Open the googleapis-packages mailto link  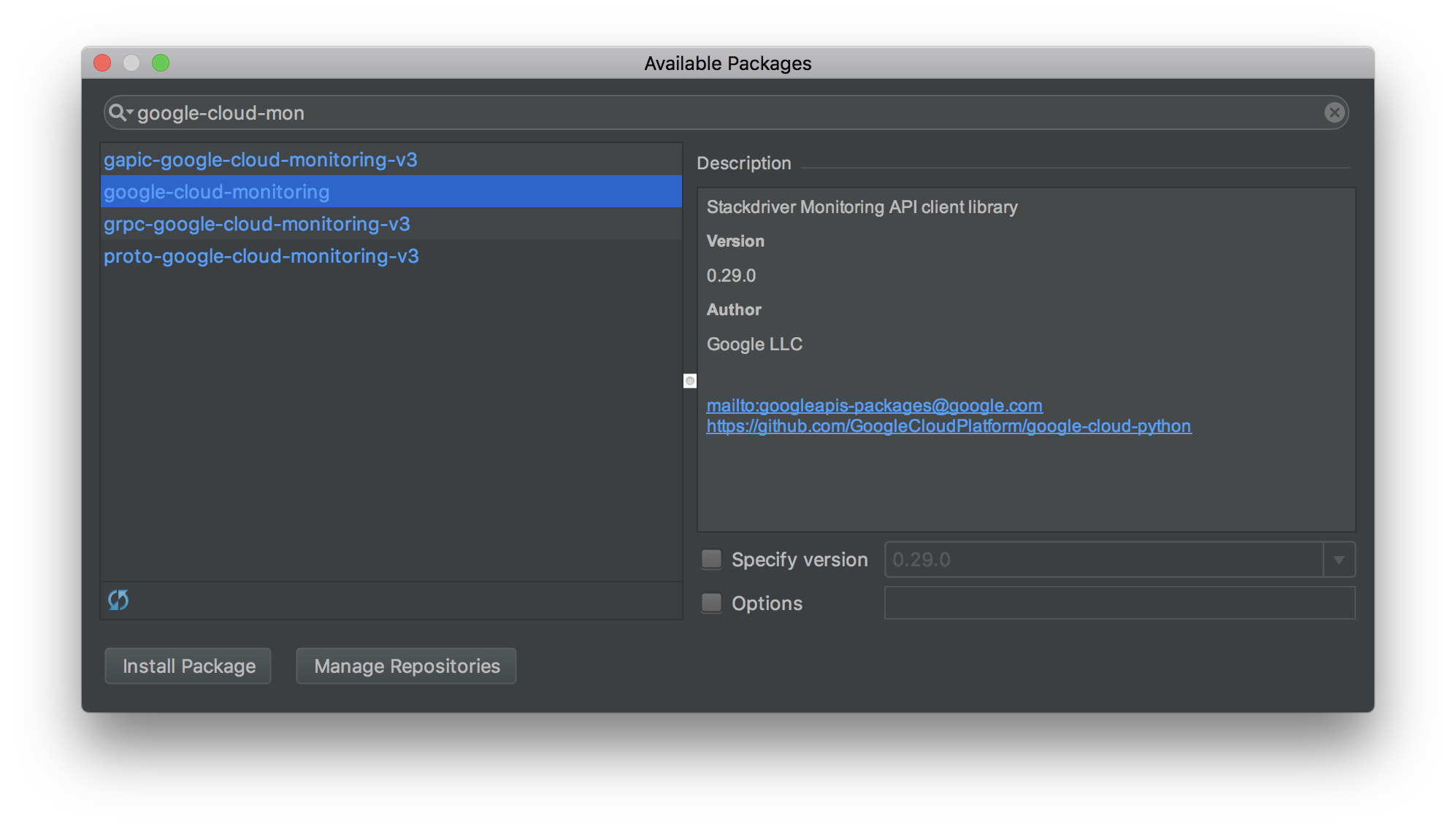click(x=874, y=406)
